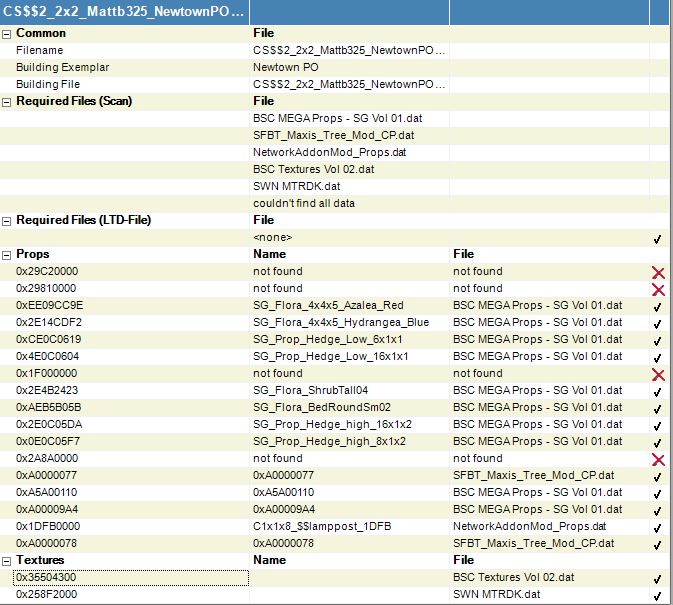Select BSC Textures Vol 02.dat in Required Files
This screenshot has width=673, height=605.
click(313, 169)
